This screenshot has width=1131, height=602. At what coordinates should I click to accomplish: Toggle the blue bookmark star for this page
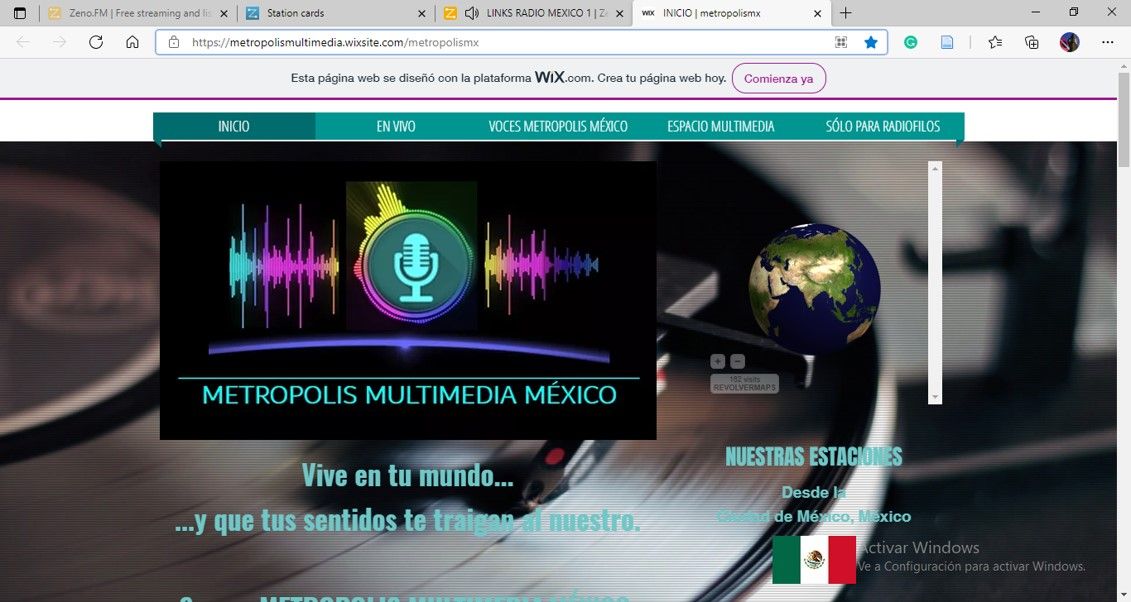pyautogui.click(x=870, y=42)
